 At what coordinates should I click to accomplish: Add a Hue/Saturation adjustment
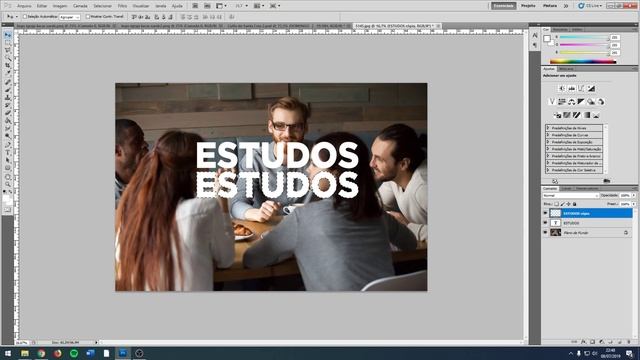click(x=562, y=102)
